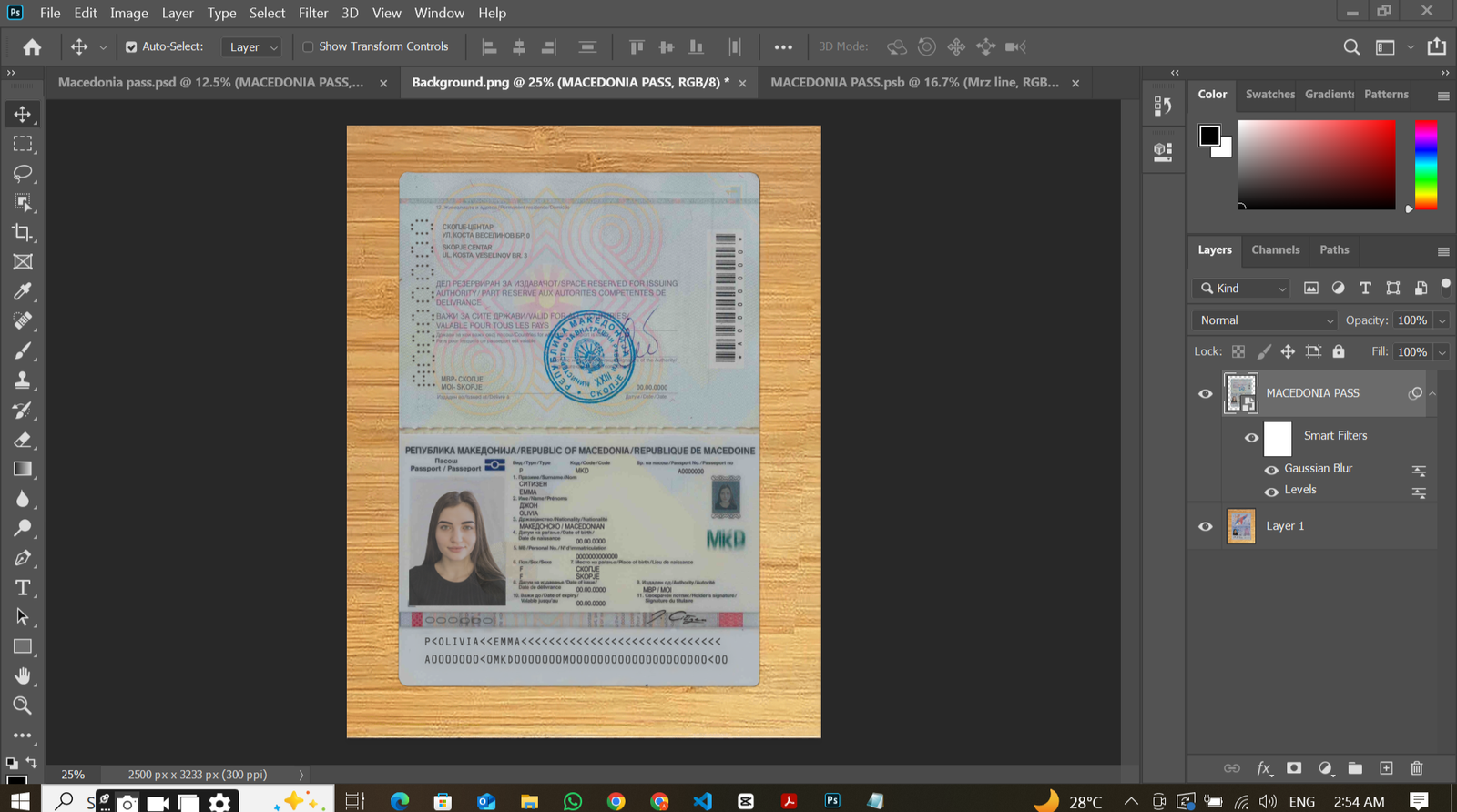Activate the Hand tool
Screen dimensions: 1457x812
click(x=23, y=675)
